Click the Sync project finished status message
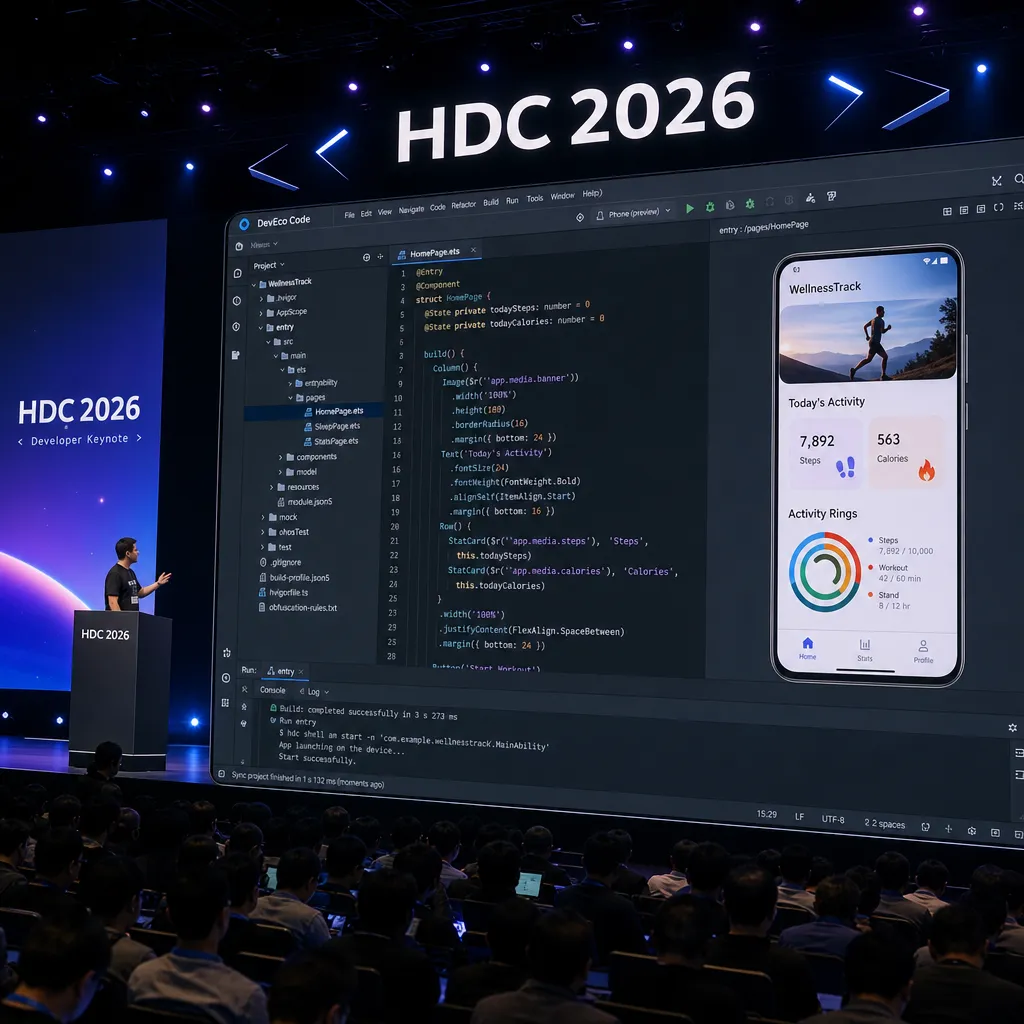This screenshot has height=1024, width=1024. (308, 780)
